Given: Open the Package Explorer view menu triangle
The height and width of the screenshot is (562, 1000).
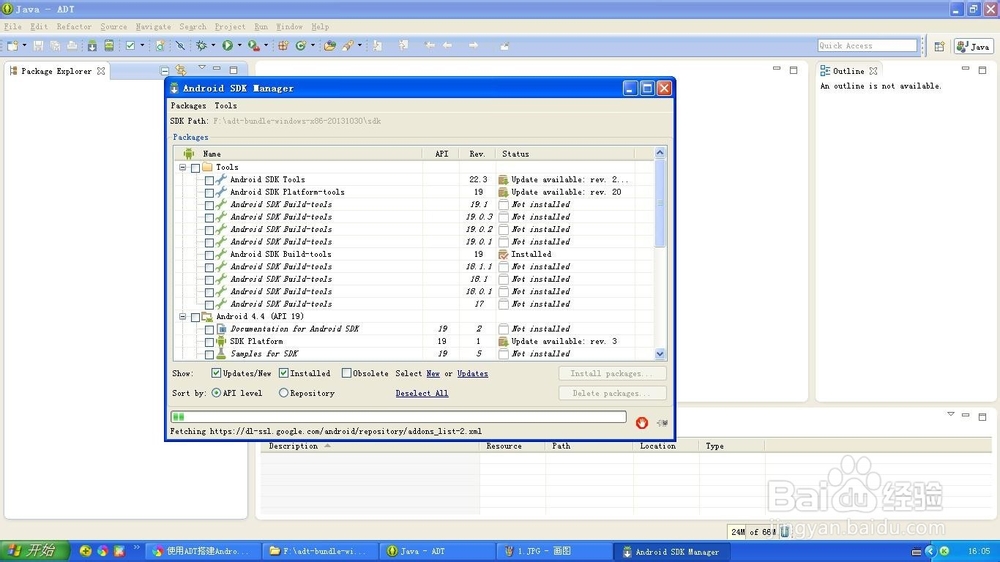Looking at the screenshot, I should click(202, 68).
